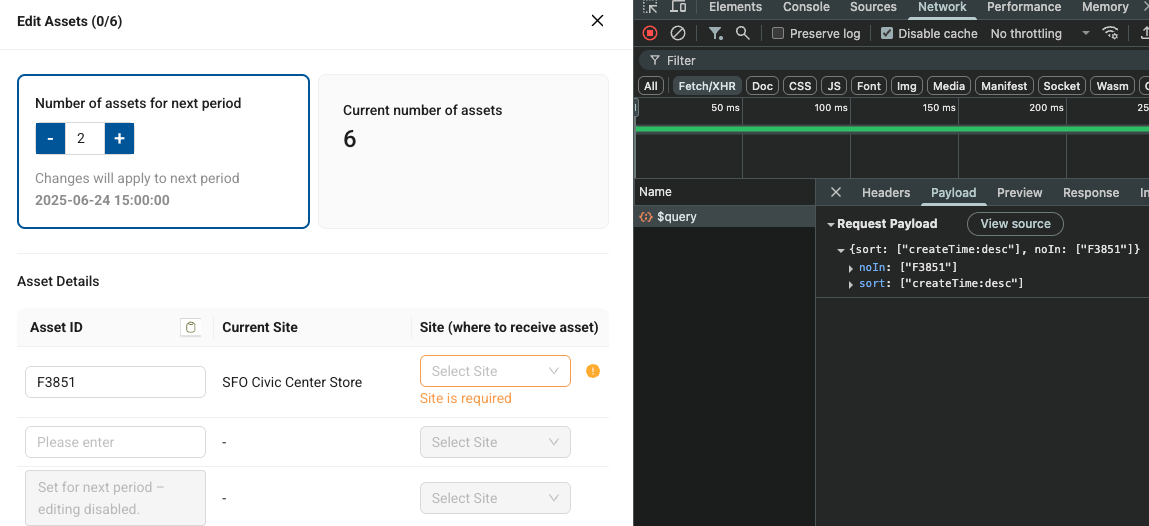Open the Select Site dropdown in third row
The width and height of the screenshot is (1149, 526).
point(495,498)
